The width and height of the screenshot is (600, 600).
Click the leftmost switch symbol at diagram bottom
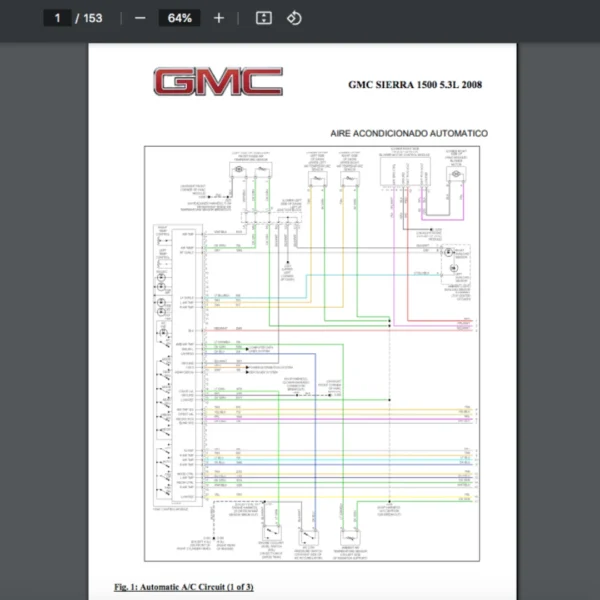273,538
